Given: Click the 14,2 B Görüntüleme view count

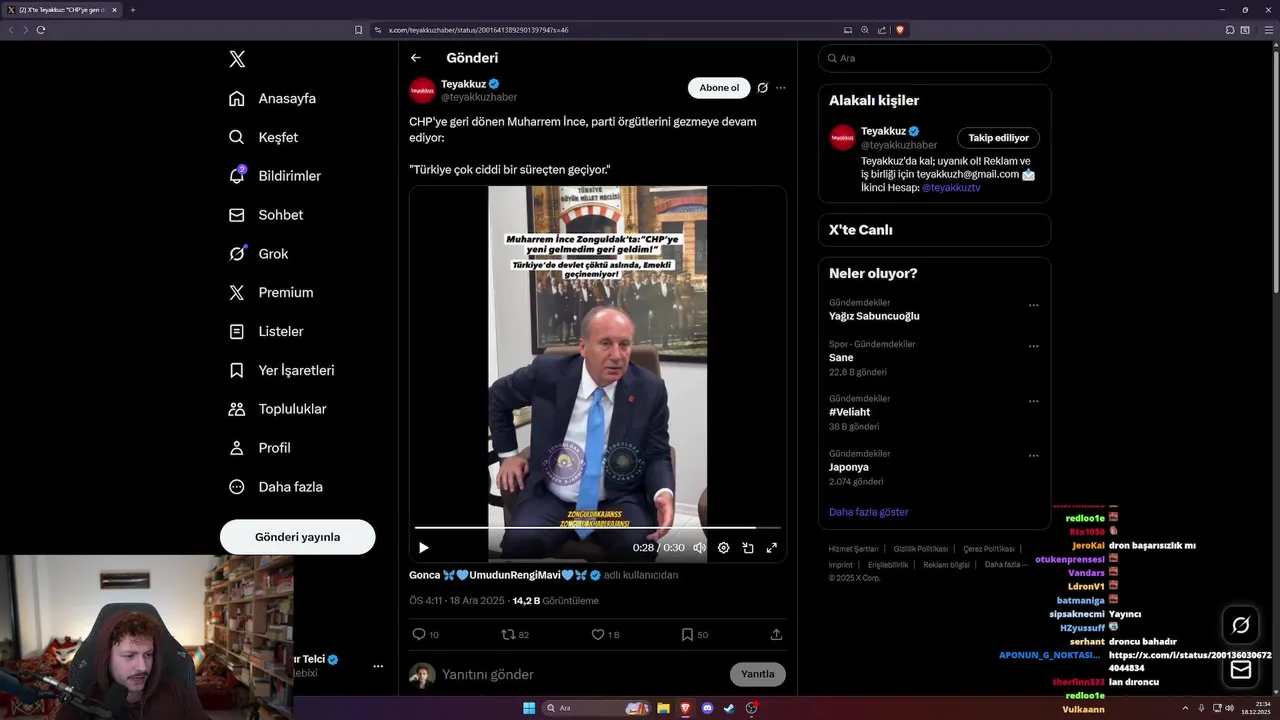Looking at the screenshot, I should pyautogui.click(x=555, y=601).
